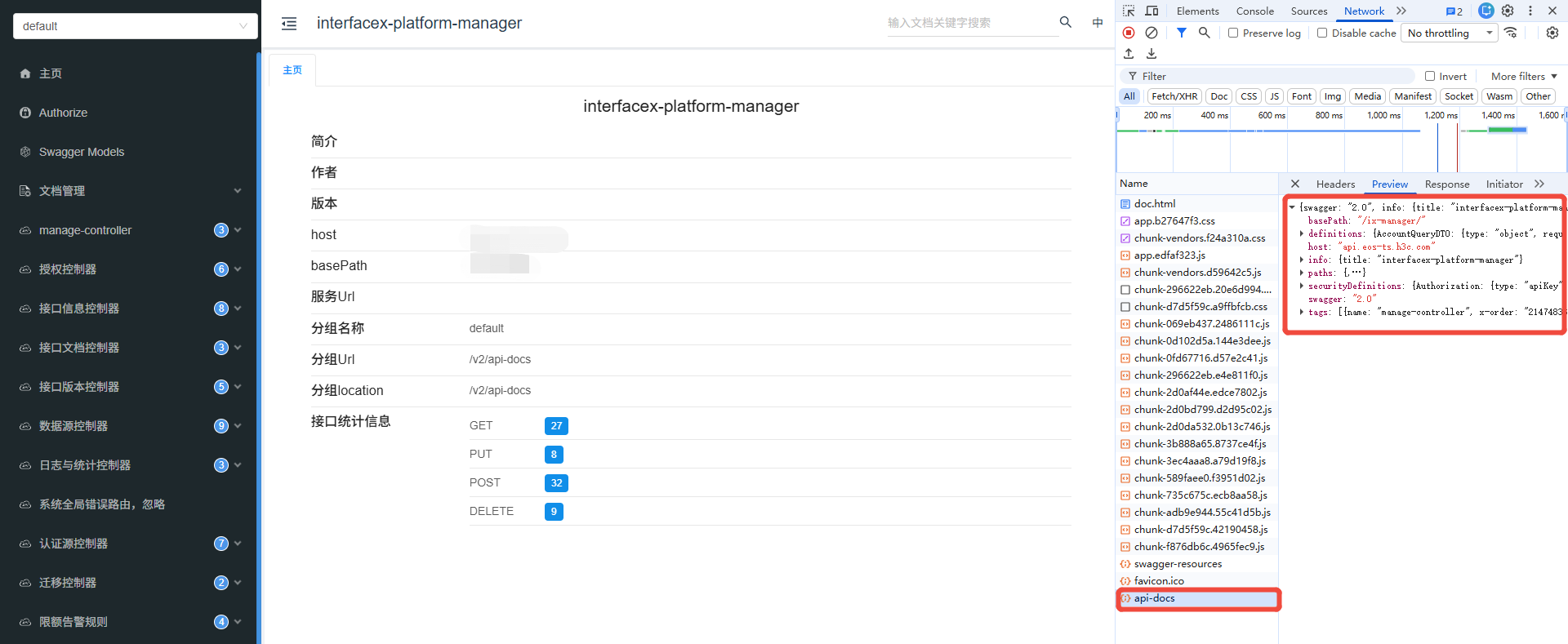The image size is (1568, 644).
Task: Open the Authorize sidebar item
Action: coord(129,113)
